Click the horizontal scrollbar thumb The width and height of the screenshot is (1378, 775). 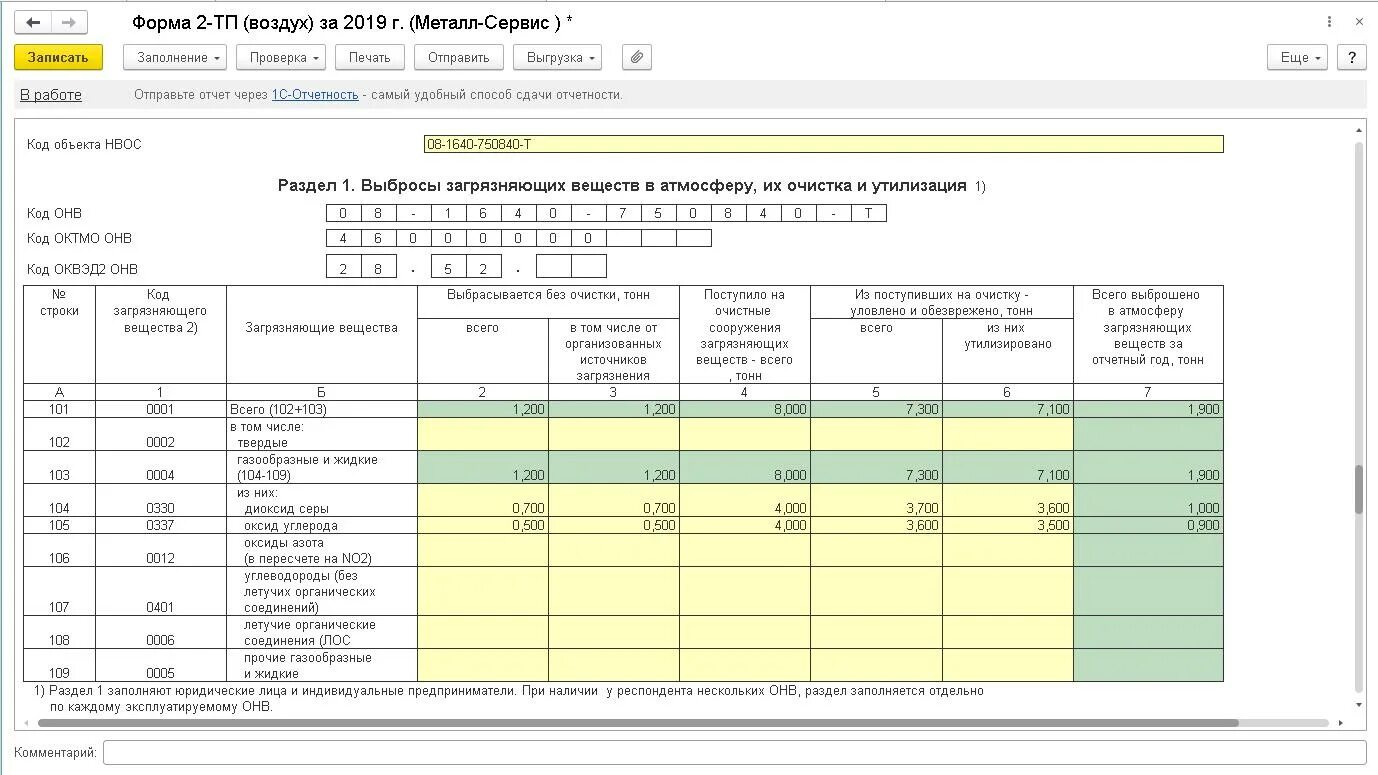click(x=638, y=722)
